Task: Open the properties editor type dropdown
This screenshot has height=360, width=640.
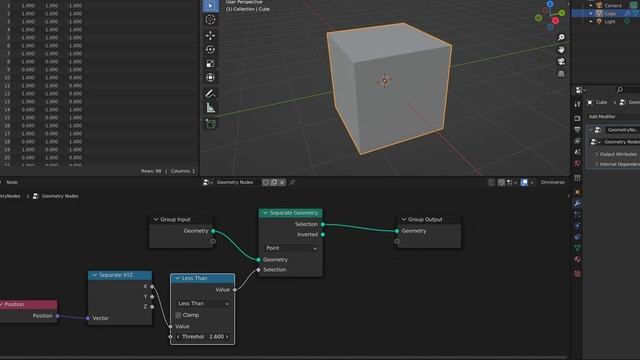Action: (580, 90)
